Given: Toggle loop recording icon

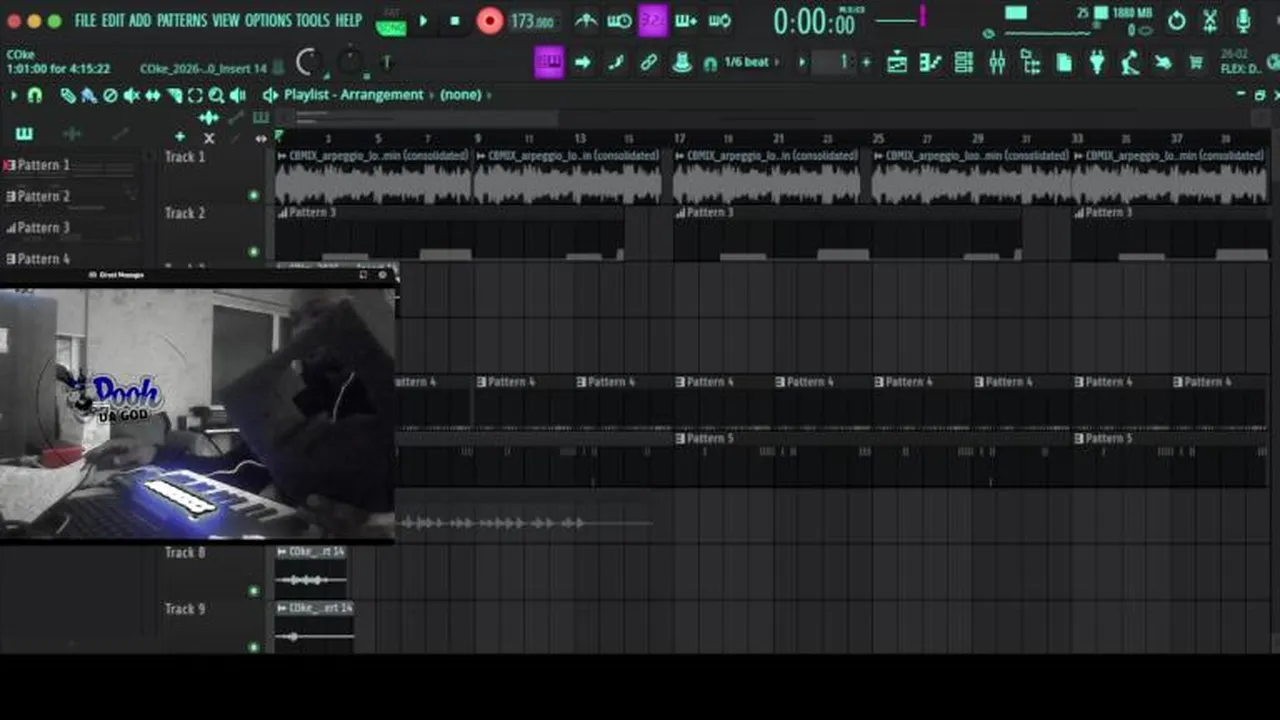Looking at the screenshot, I should point(719,20).
